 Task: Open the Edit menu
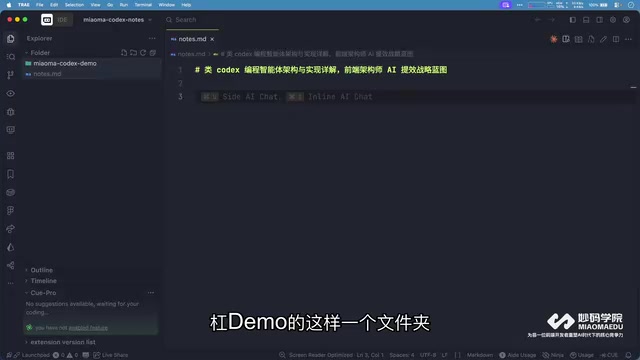(x=54, y=5)
